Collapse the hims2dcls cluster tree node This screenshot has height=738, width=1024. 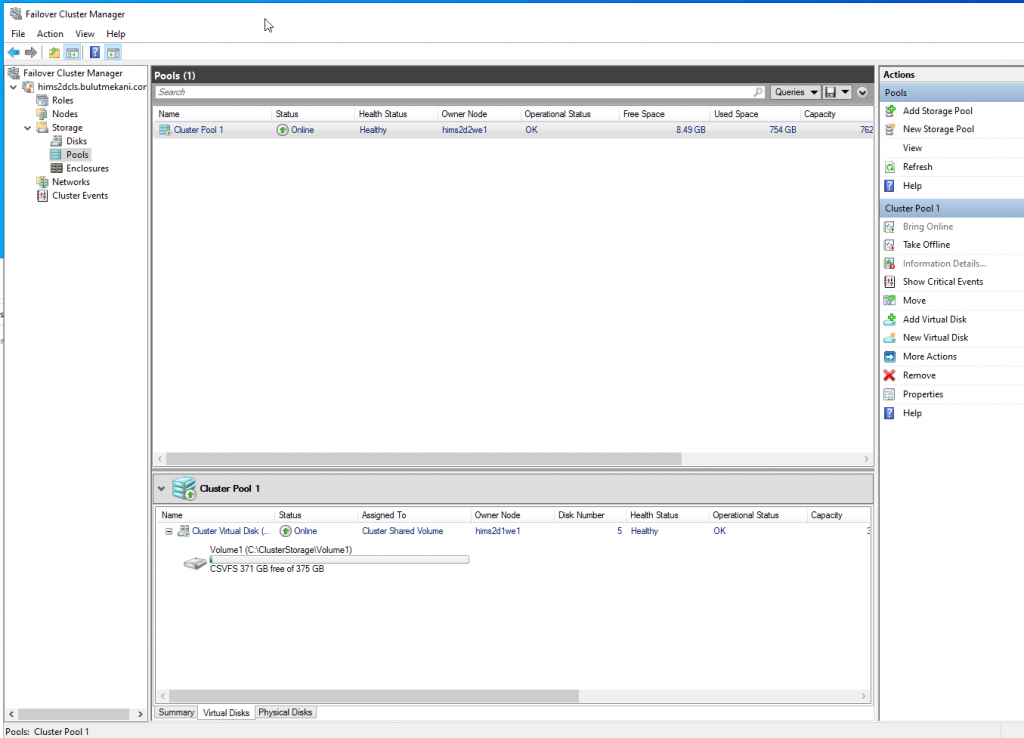13,87
